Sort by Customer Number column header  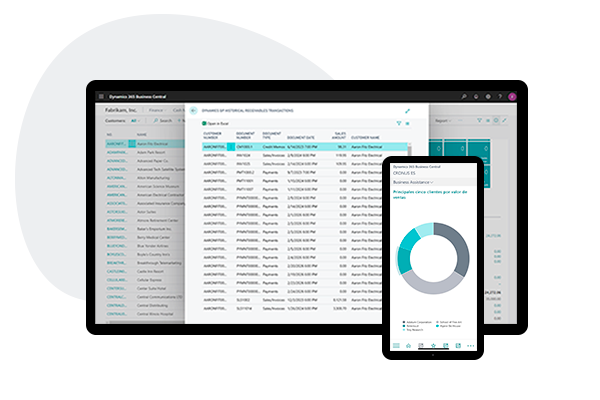point(212,136)
